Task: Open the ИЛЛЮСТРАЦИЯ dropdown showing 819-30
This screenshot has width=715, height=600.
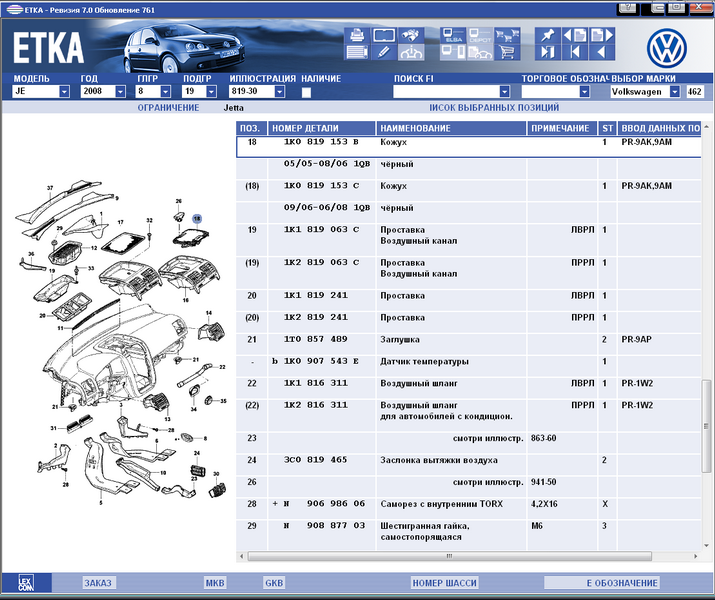Action: point(280,92)
